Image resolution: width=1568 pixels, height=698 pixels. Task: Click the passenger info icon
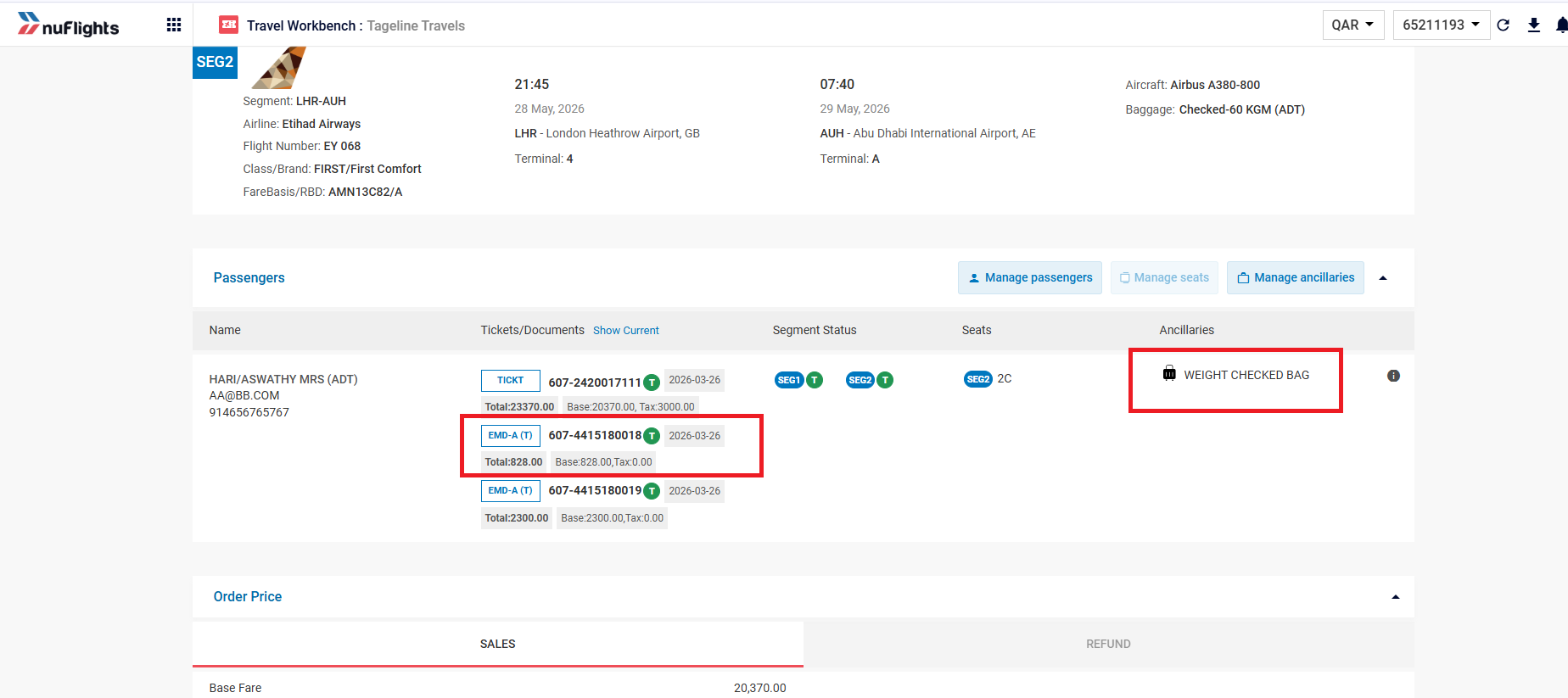pyautogui.click(x=1393, y=376)
